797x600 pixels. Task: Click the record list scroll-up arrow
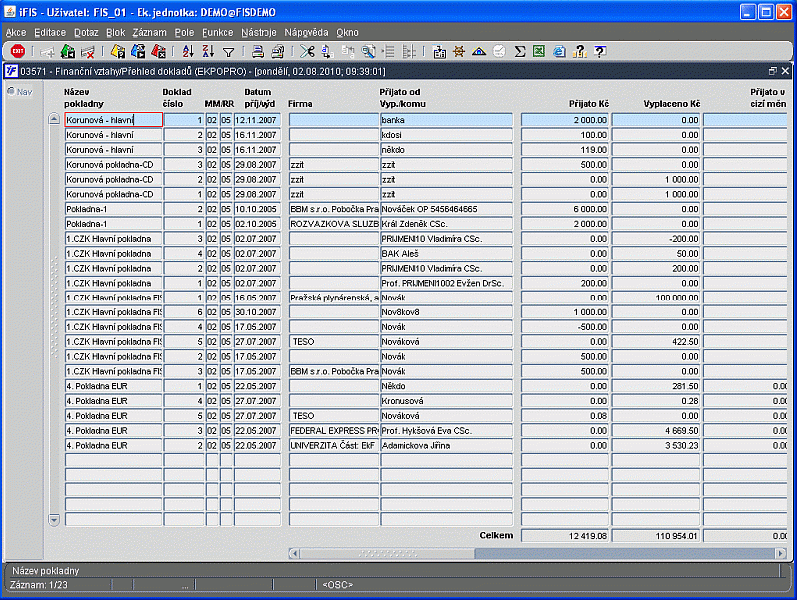(x=54, y=119)
